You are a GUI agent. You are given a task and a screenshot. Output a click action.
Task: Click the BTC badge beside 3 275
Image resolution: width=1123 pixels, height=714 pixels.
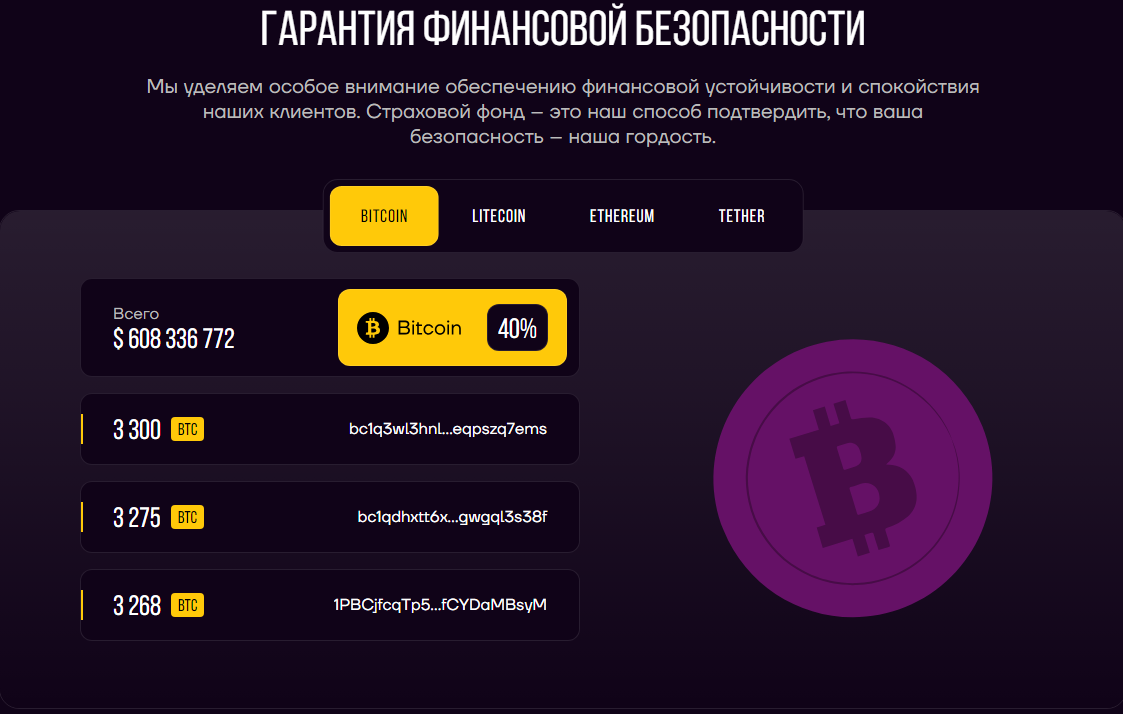coord(188,517)
